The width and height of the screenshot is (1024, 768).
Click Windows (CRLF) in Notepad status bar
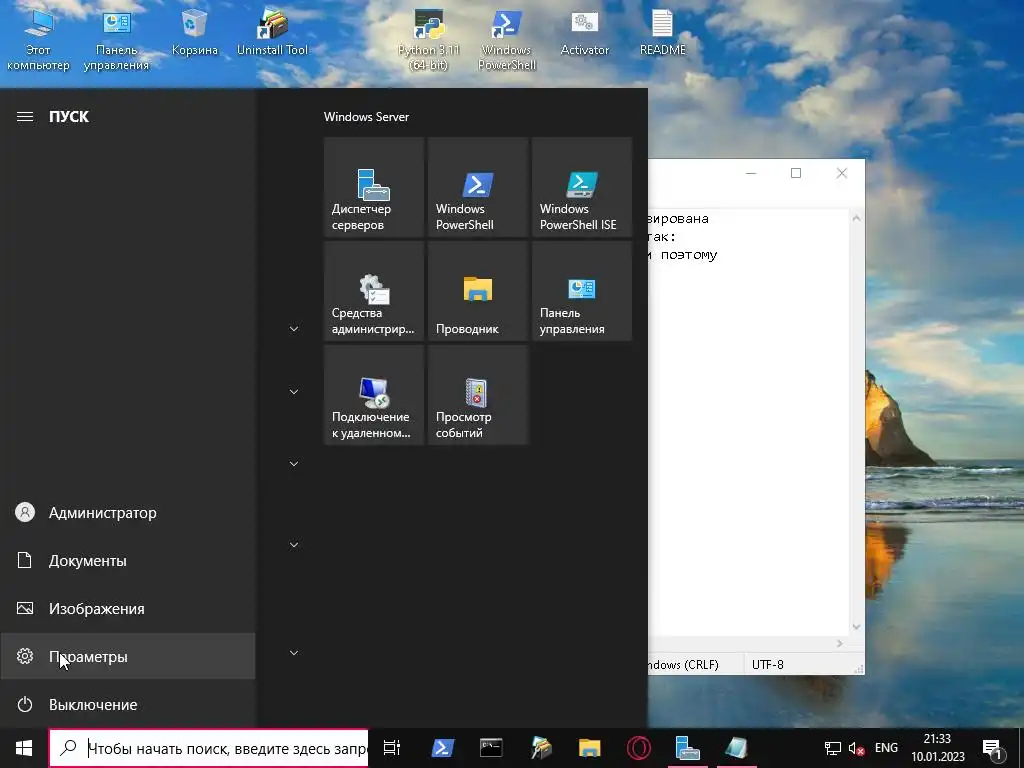point(683,665)
